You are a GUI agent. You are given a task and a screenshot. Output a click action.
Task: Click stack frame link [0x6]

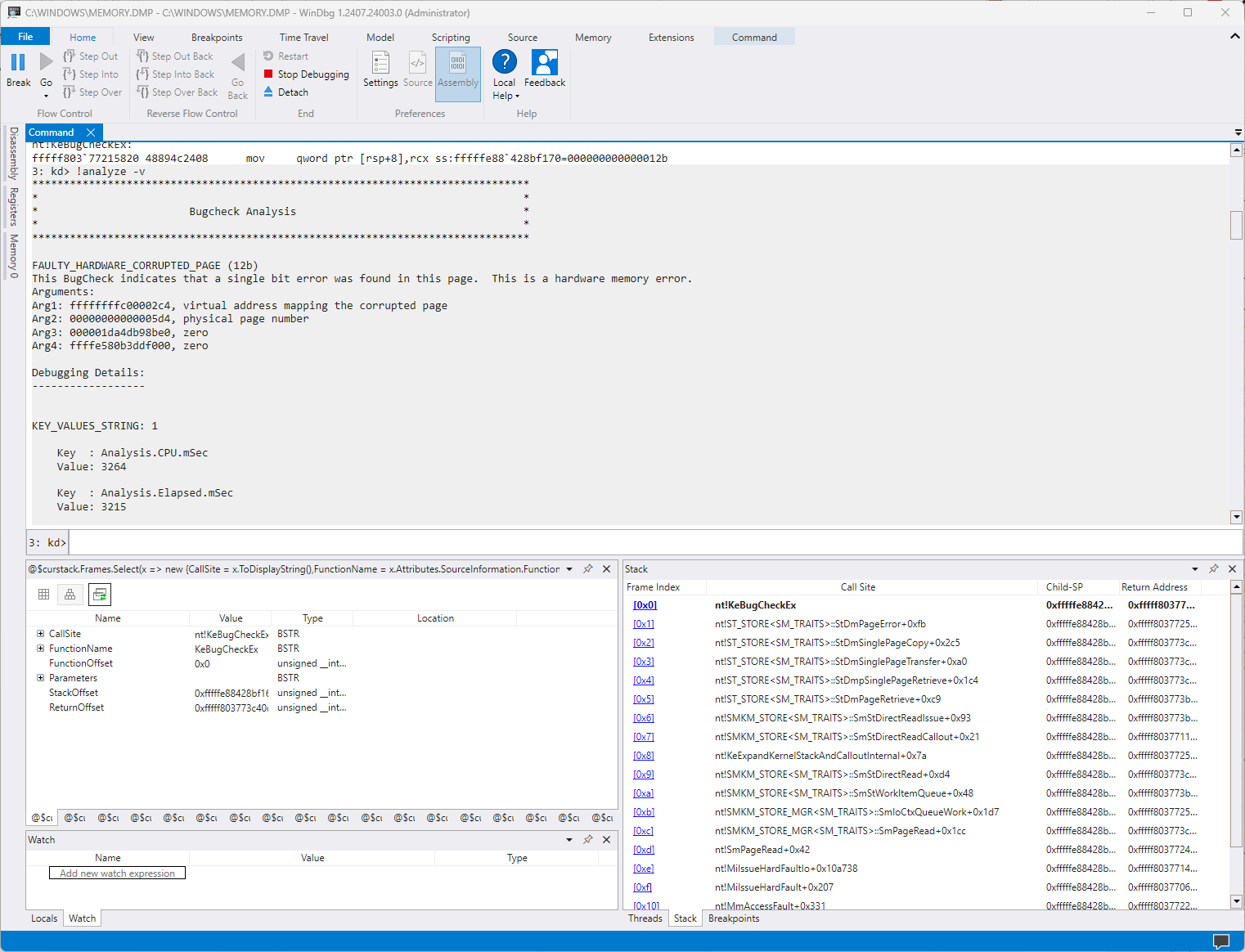[x=644, y=718]
